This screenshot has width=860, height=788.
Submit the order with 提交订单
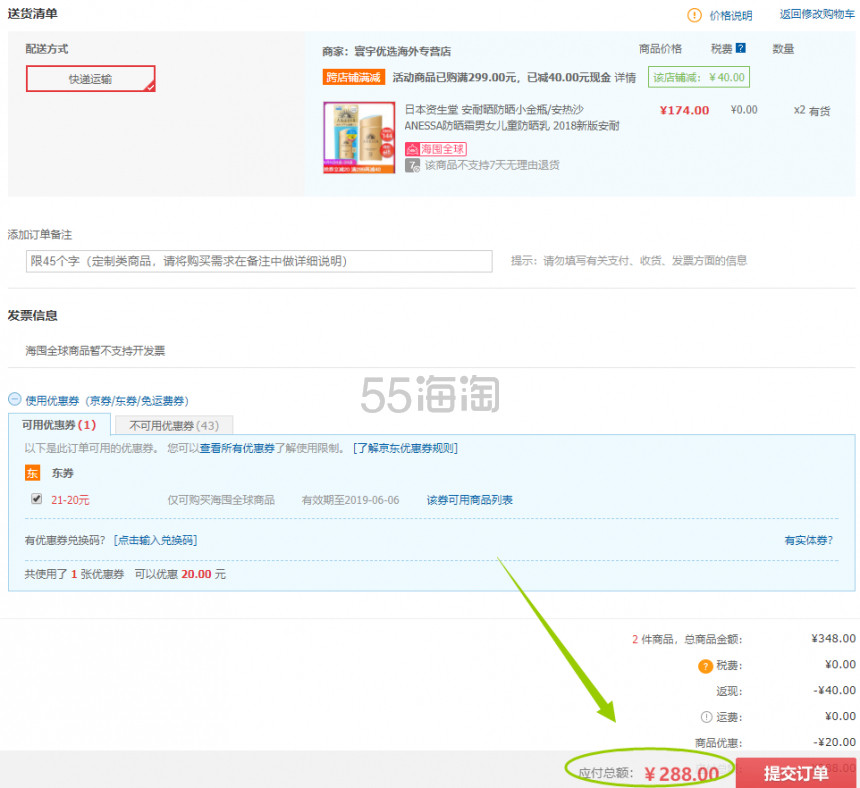(x=796, y=773)
